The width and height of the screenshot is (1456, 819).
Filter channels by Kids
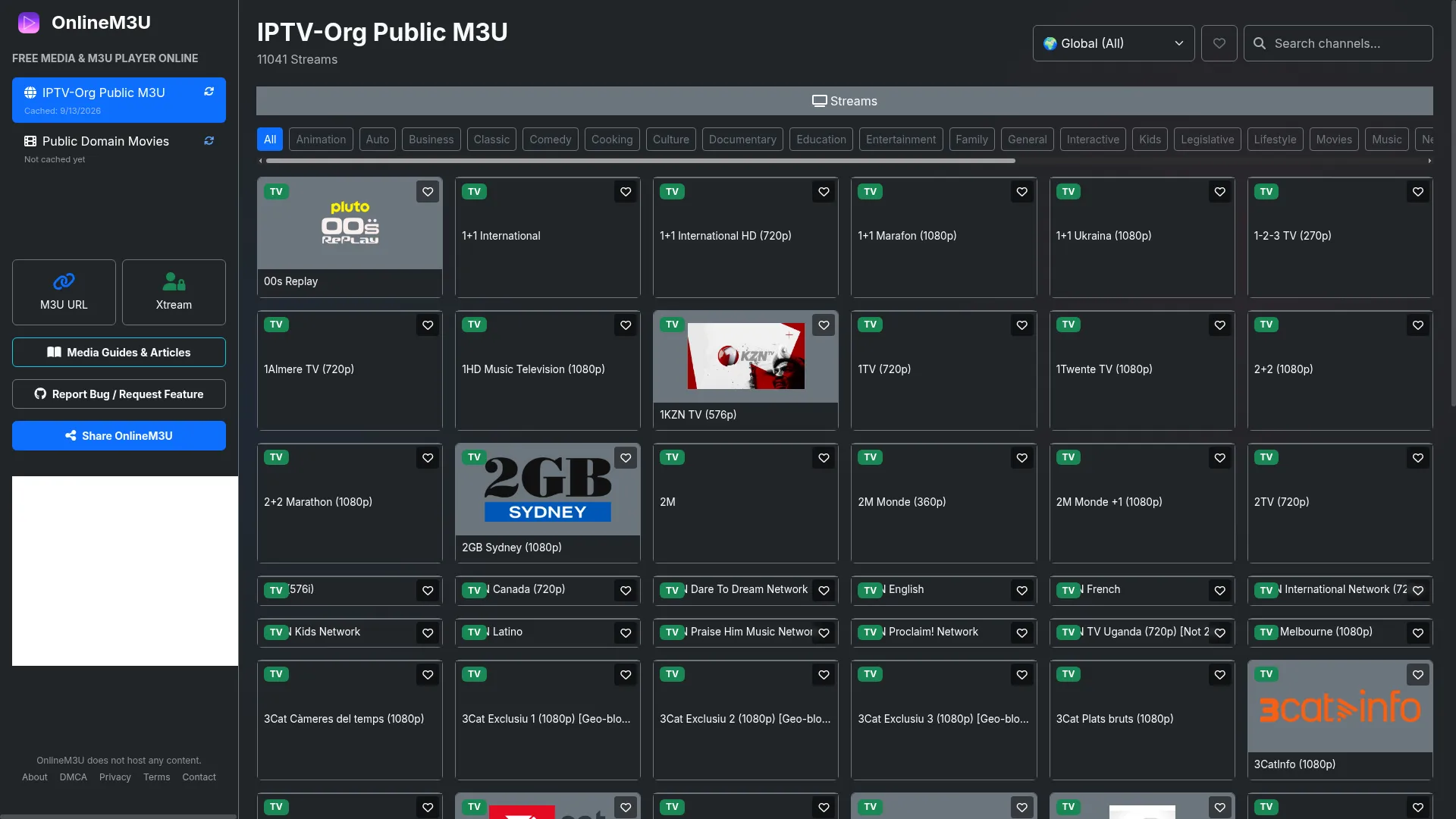1150,140
